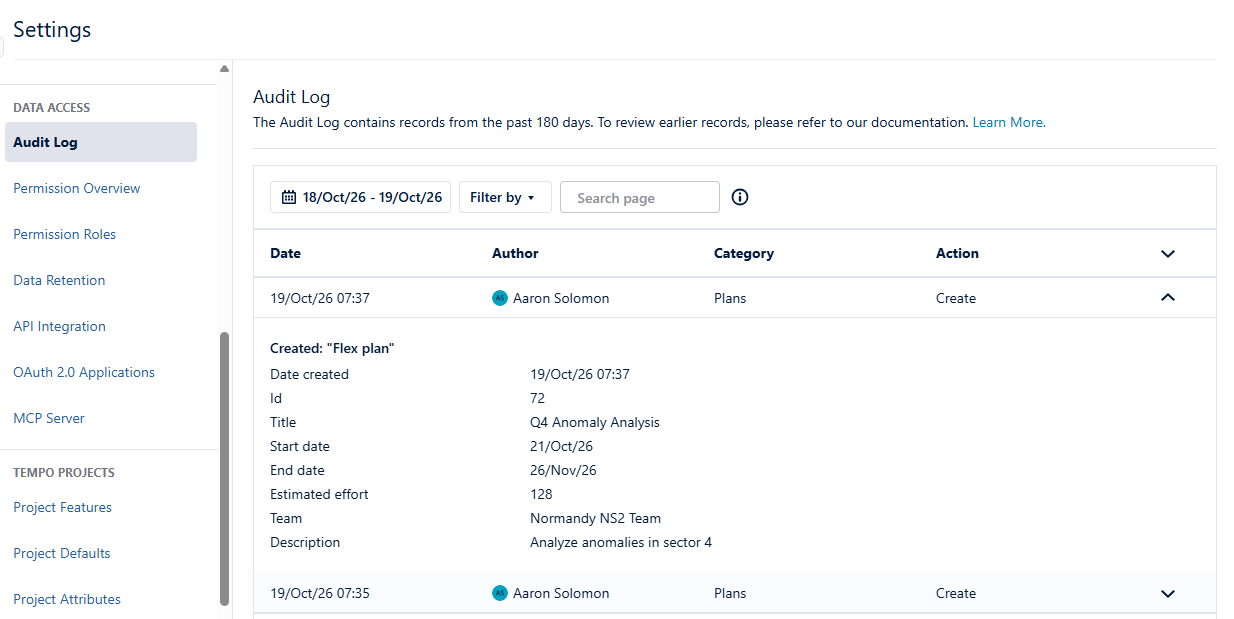The image size is (1234, 619).
Task: Click the Created: "Flex plan" heading
Action: 332,348
